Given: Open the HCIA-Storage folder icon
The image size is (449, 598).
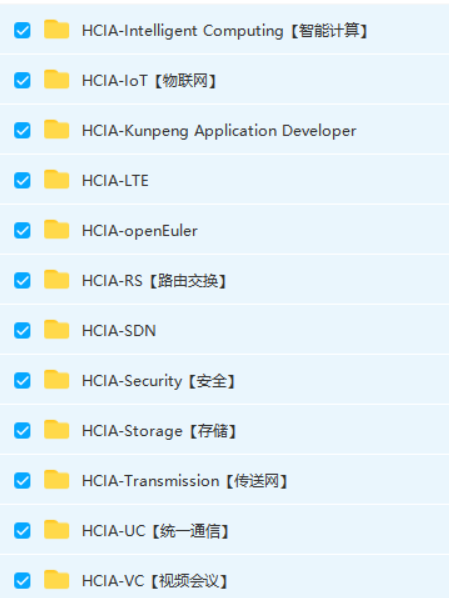Looking at the screenshot, I should pos(56,430).
